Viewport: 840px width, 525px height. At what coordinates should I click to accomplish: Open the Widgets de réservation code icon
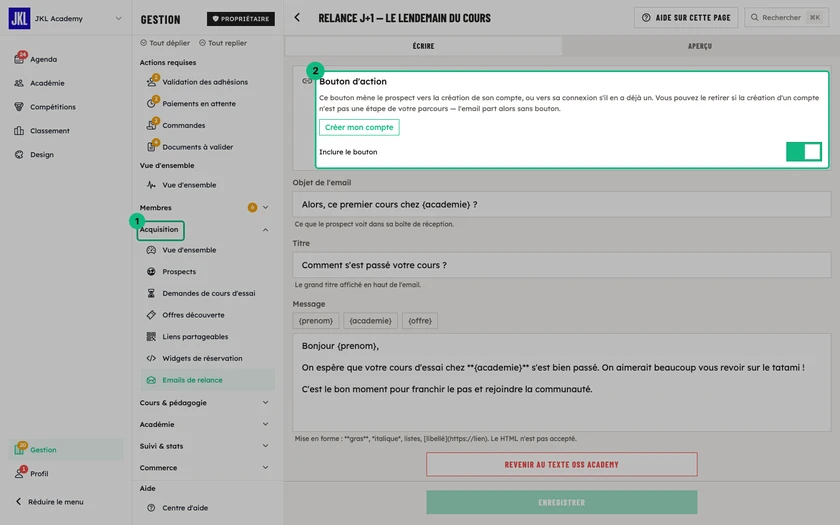[151, 358]
